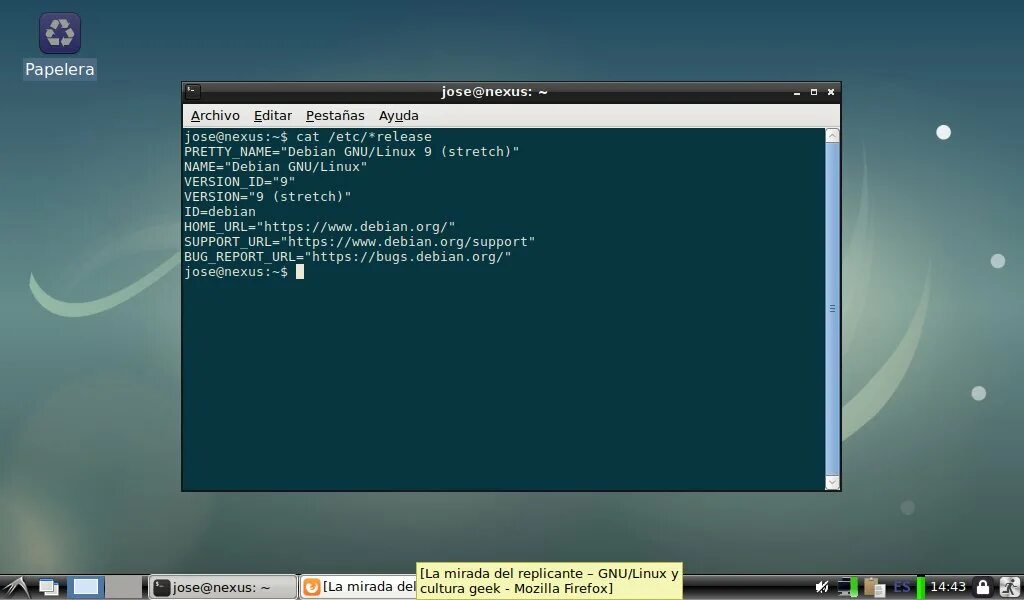Toggle the muted volume speaker tray icon
Image resolution: width=1024 pixels, height=600 pixels.
822,587
